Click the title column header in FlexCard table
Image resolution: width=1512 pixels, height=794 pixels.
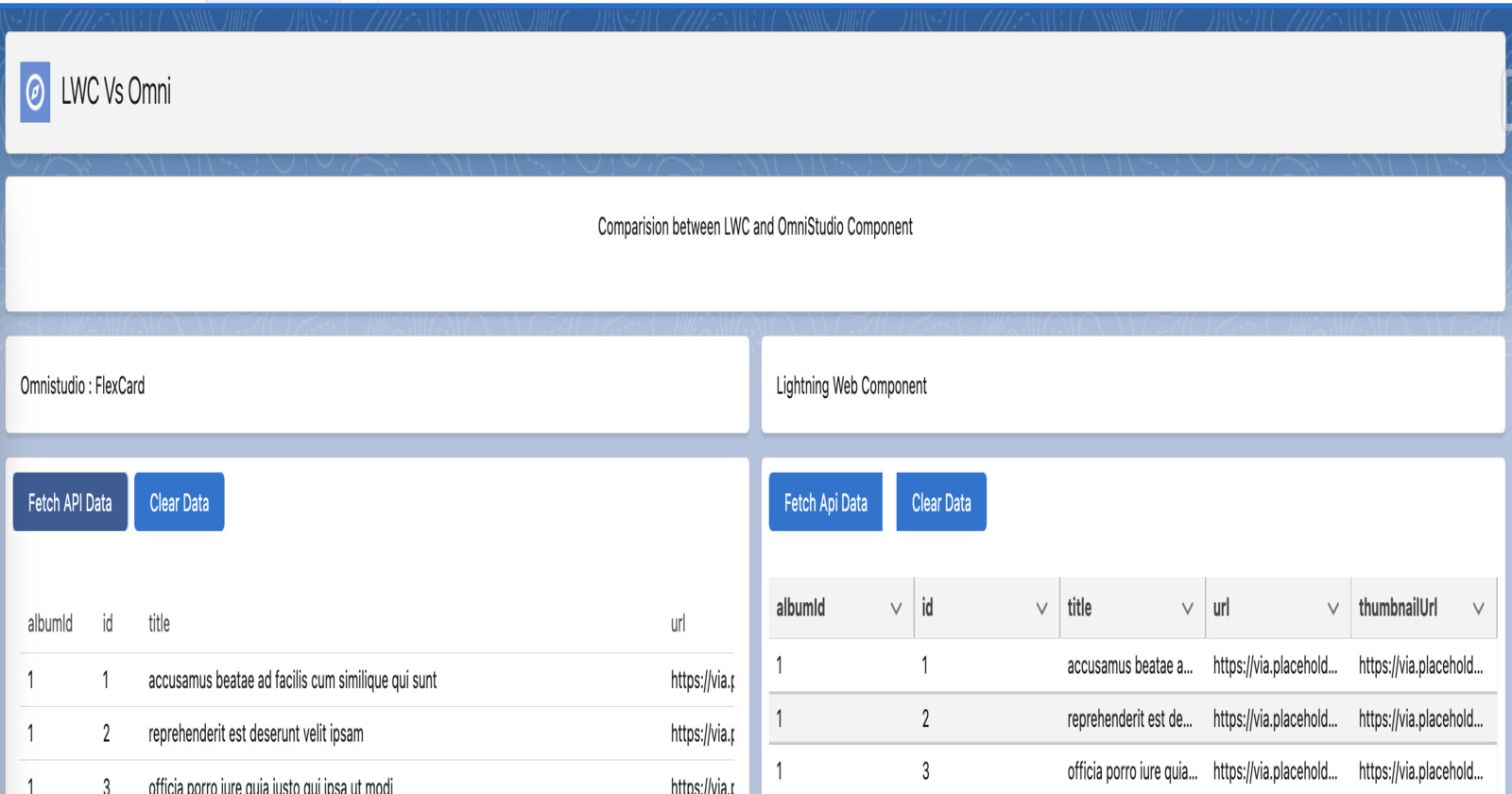click(159, 623)
